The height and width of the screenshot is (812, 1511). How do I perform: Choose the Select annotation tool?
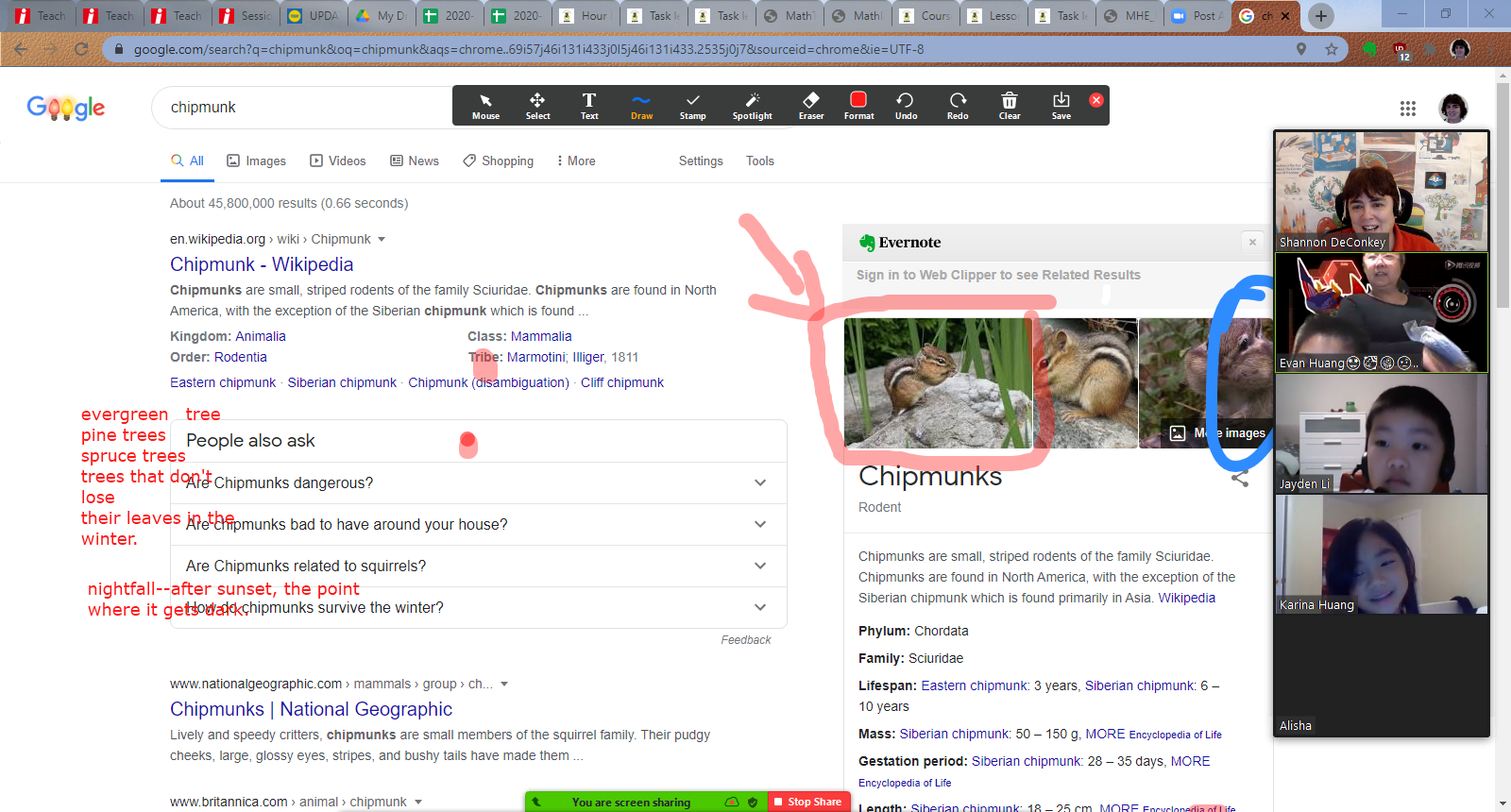[x=537, y=106]
